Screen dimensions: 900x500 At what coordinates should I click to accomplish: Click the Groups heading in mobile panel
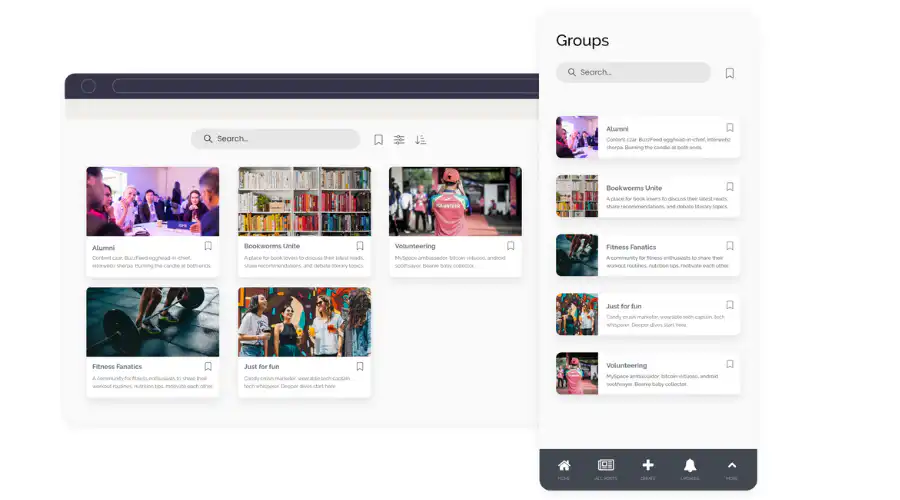point(582,41)
